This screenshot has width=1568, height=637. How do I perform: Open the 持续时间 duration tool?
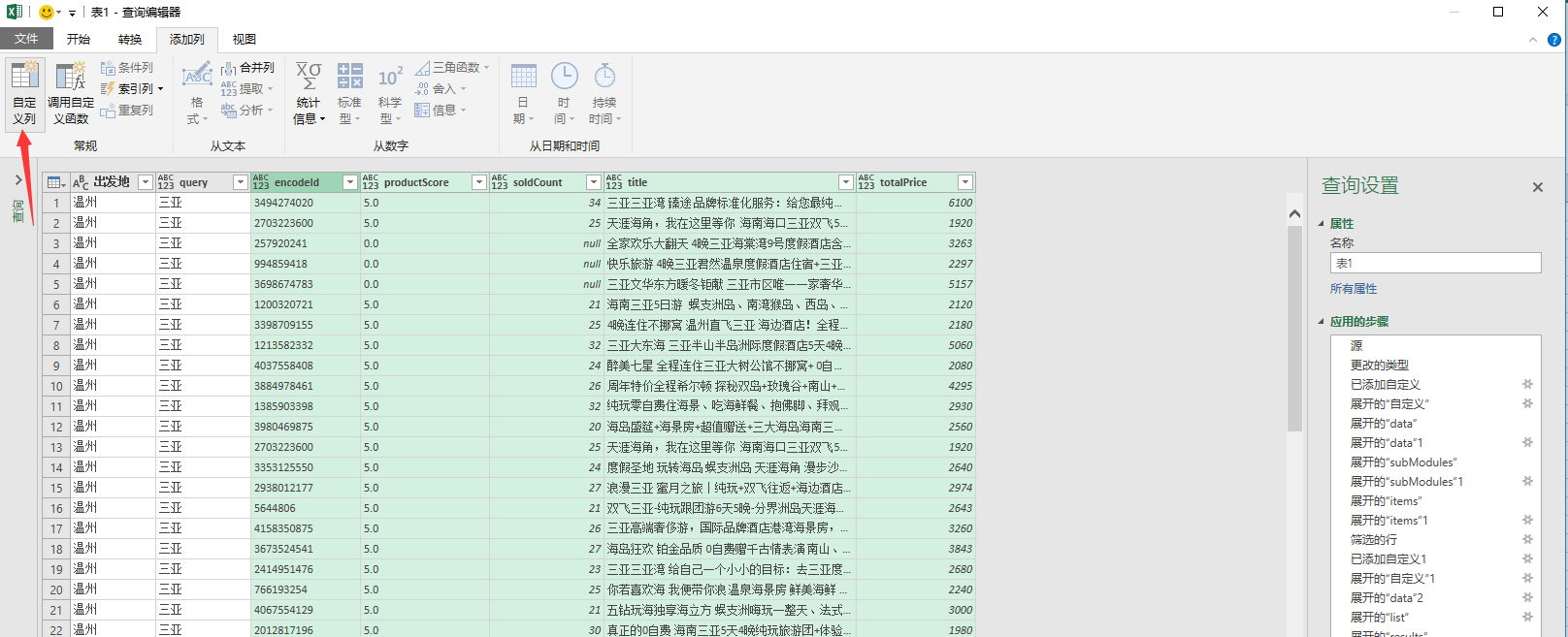tap(604, 93)
